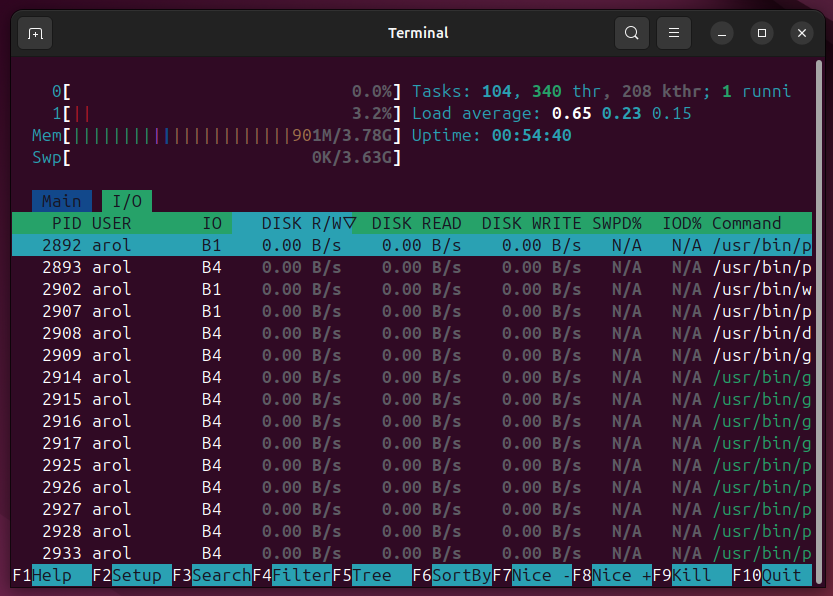Select the process row with PID 2927

coord(412,510)
